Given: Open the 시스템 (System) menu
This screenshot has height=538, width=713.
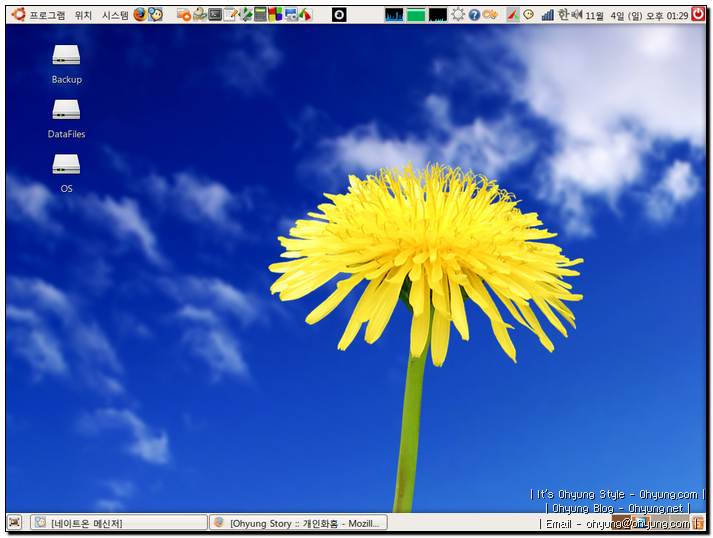Looking at the screenshot, I should 115,15.
